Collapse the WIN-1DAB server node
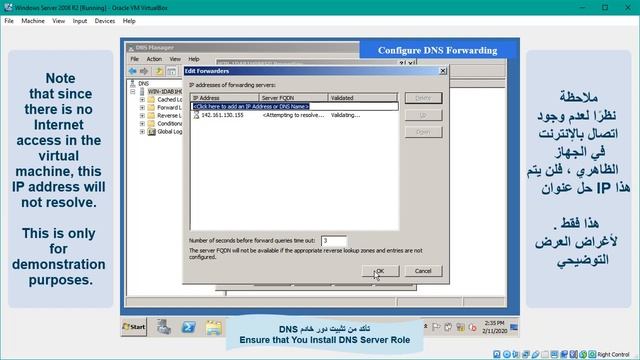640x360 pixels. 133,91
